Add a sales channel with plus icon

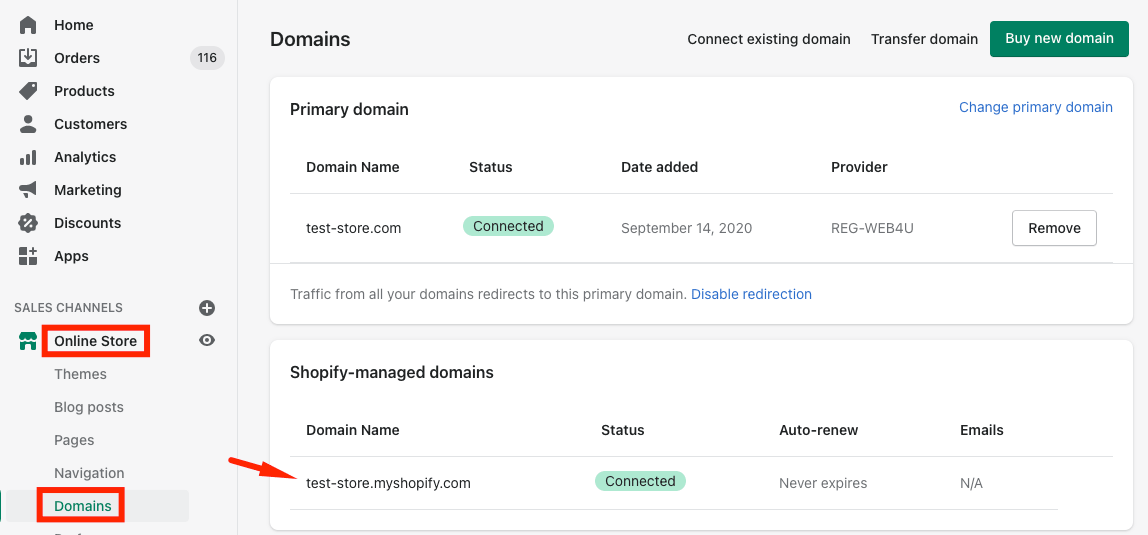click(207, 308)
